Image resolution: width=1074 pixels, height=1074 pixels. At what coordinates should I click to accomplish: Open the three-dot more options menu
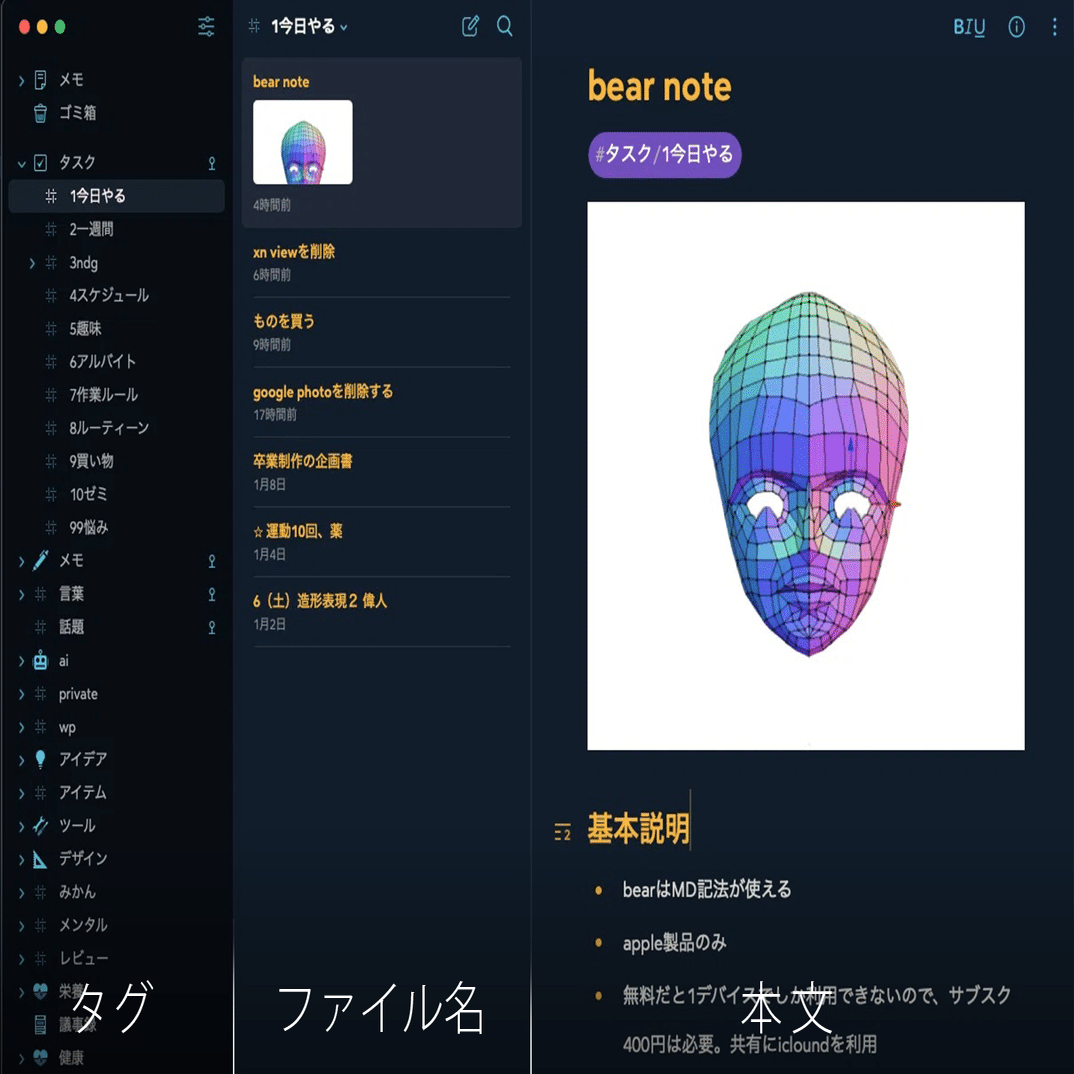click(x=1054, y=27)
